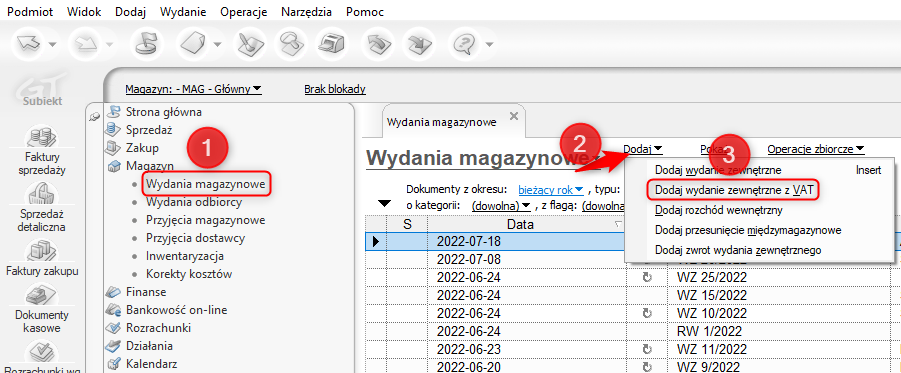Select Przyjęcia dostawcy tree item
This screenshot has width=901, height=373.
click(x=195, y=238)
